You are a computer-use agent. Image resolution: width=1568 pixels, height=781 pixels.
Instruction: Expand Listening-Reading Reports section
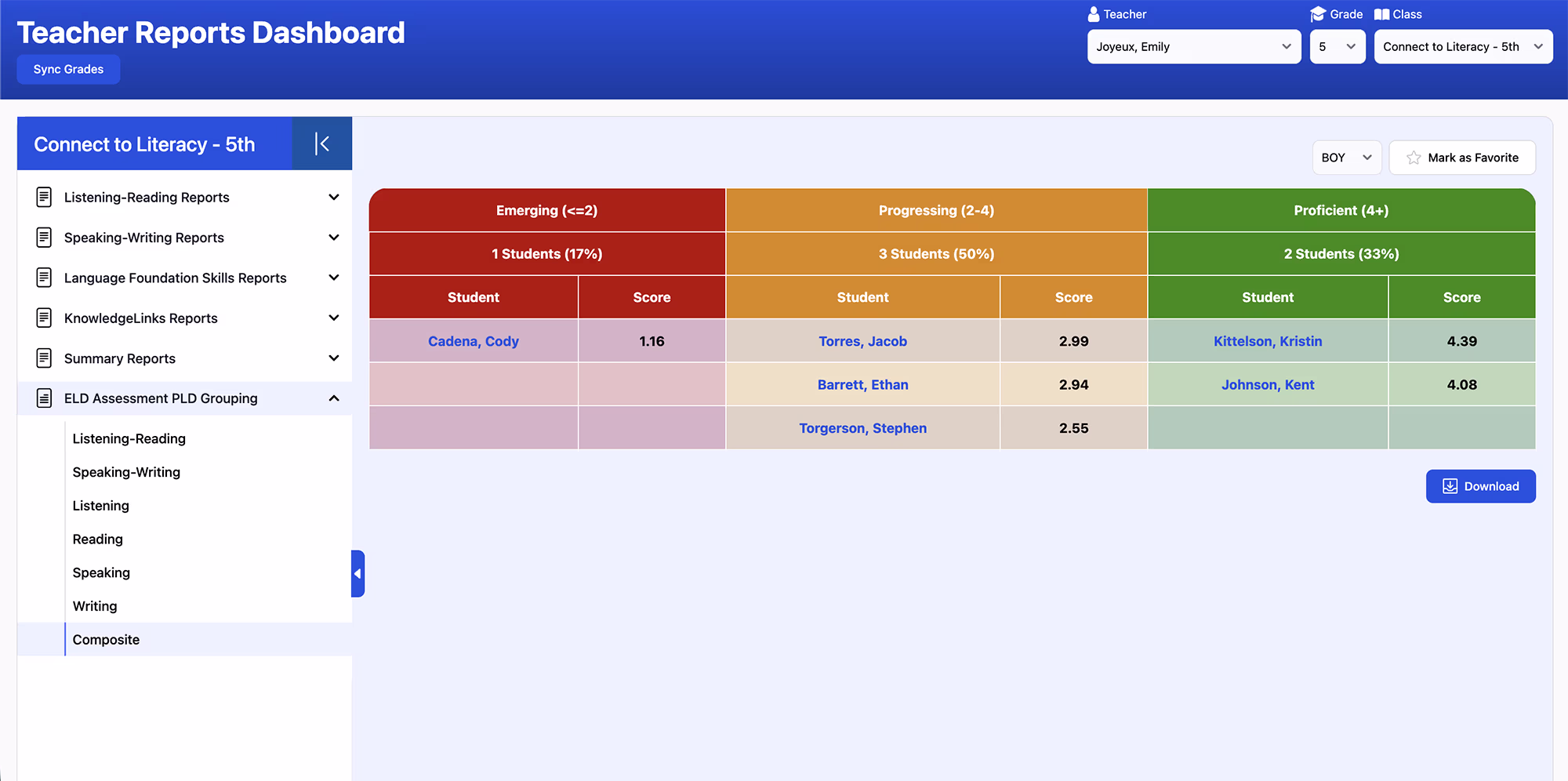tap(334, 198)
